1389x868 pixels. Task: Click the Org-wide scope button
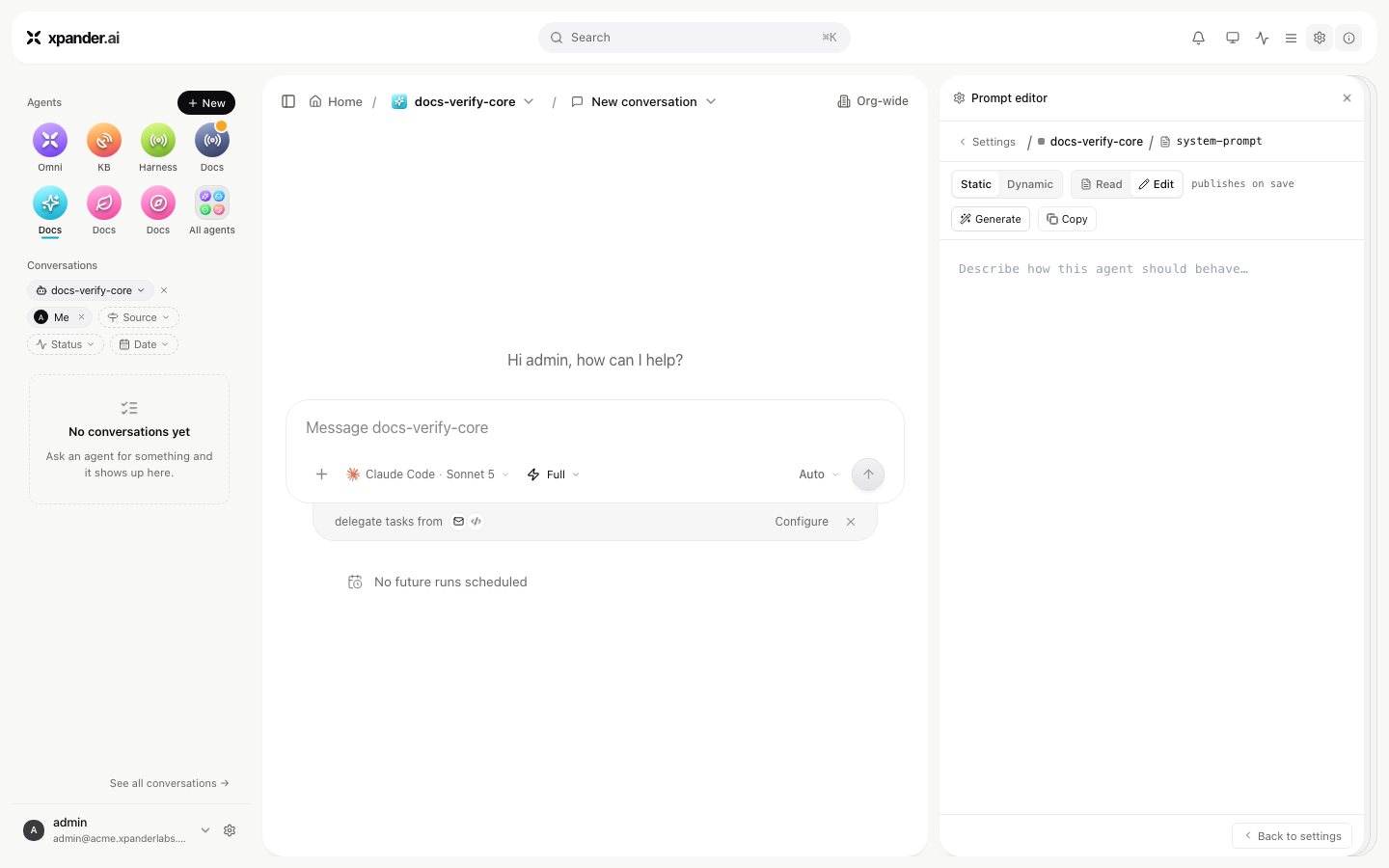point(873,101)
